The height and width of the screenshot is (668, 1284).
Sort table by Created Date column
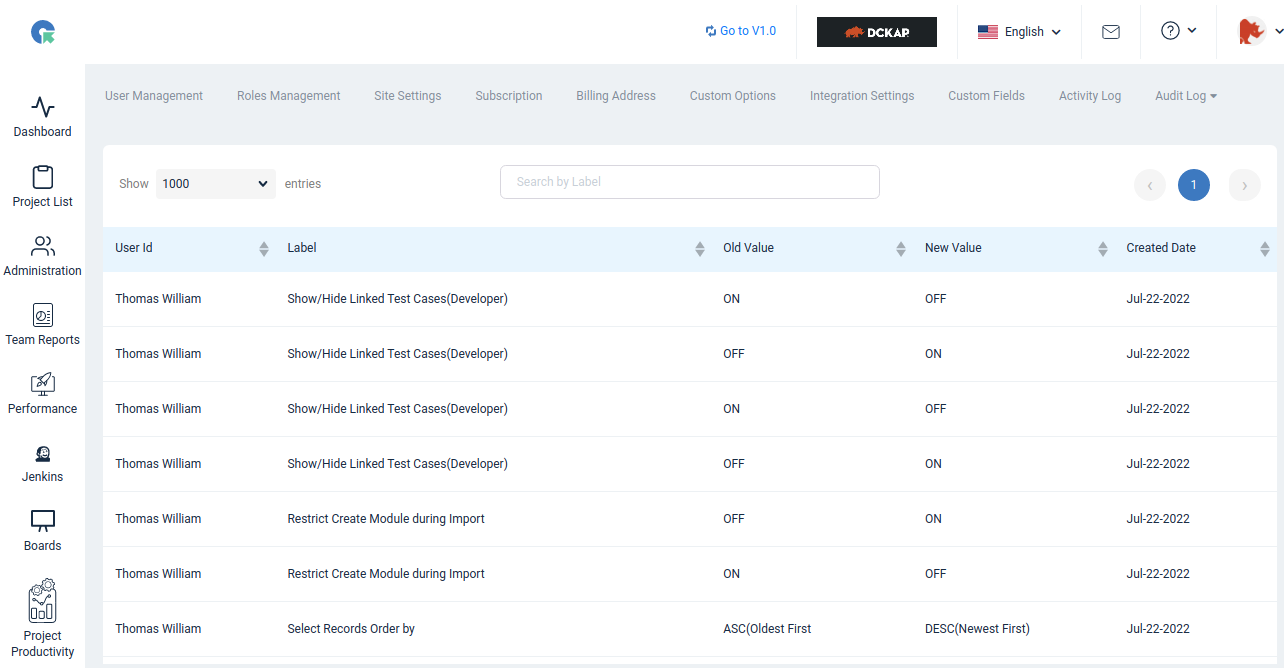pos(1195,248)
